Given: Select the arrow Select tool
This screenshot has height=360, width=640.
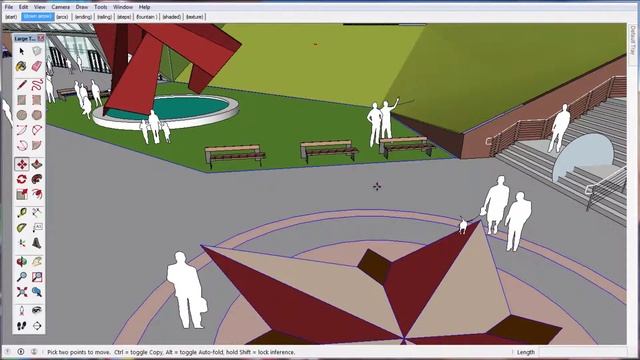Looking at the screenshot, I should pyautogui.click(x=22, y=51).
